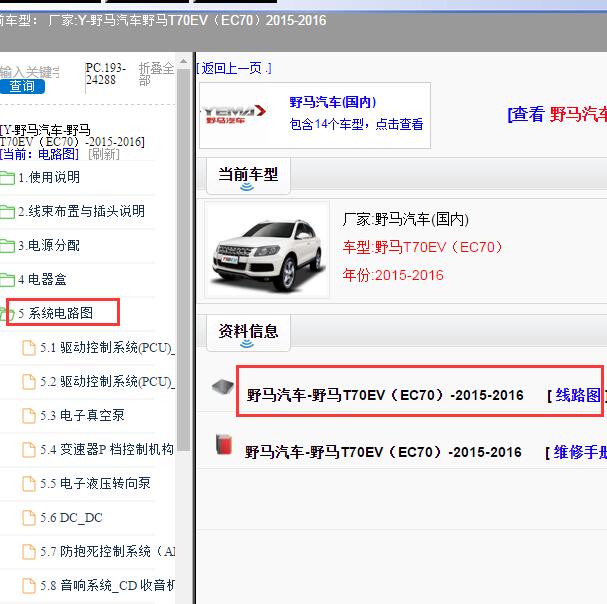Click page icon for 5.2 驱动控制系统(PCU)
Image resolution: width=607 pixels, height=604 pixels.
pyautogui.click(x=29, y=382)
